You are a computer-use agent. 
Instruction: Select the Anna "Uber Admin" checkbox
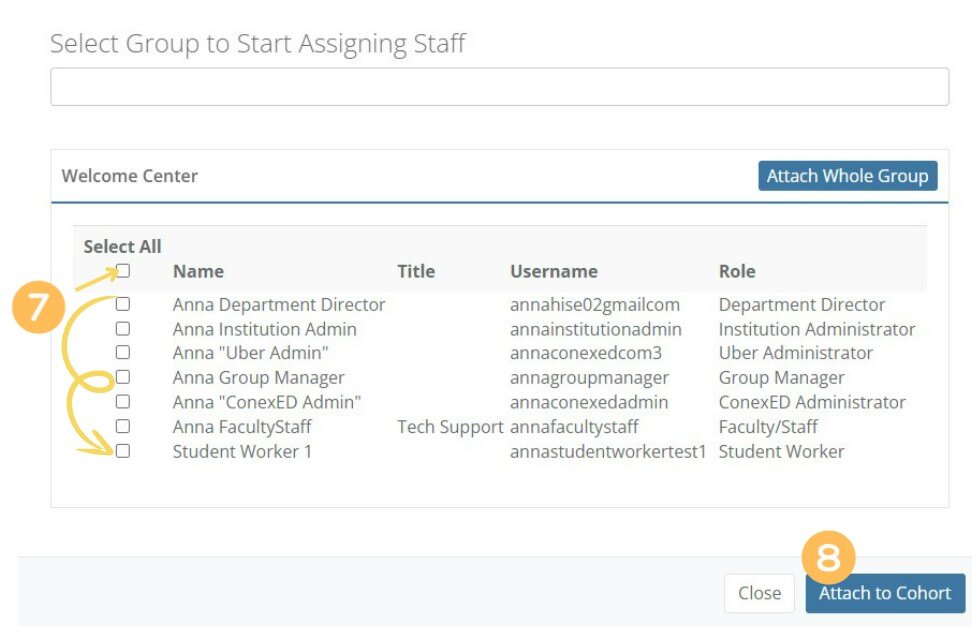tap(123, 353)
